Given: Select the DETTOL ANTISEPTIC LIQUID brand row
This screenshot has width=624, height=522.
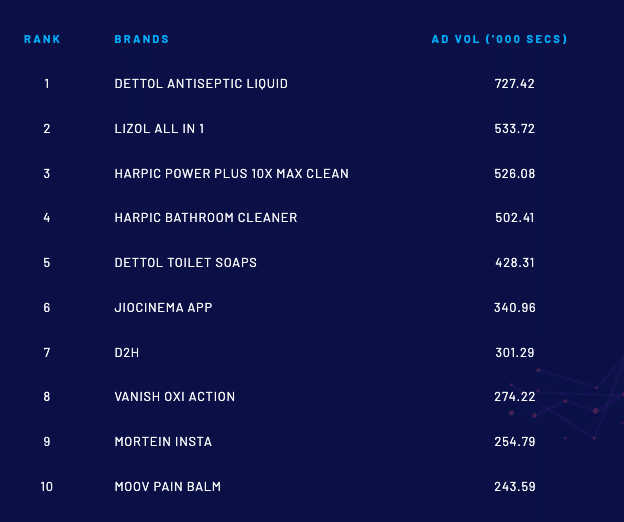Looking at the screenshot, I should point(201,84).
